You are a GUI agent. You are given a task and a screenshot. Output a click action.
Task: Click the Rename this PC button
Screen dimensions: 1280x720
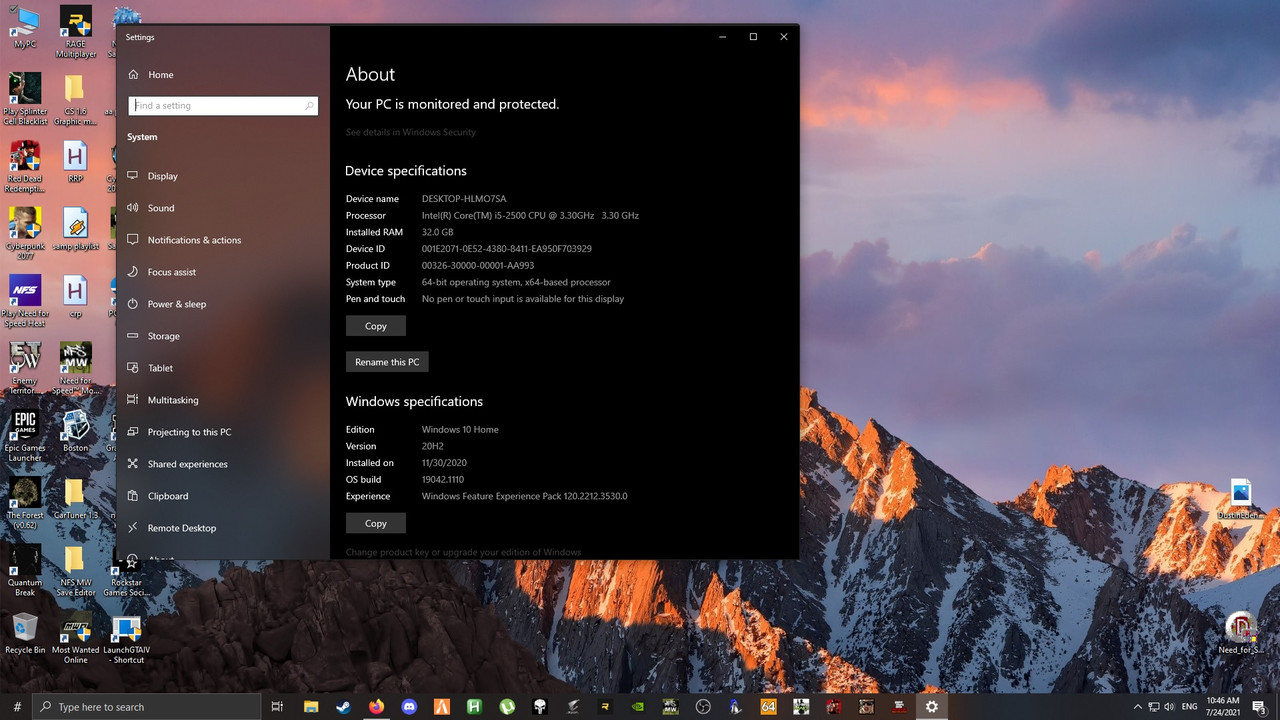[387, 362]
